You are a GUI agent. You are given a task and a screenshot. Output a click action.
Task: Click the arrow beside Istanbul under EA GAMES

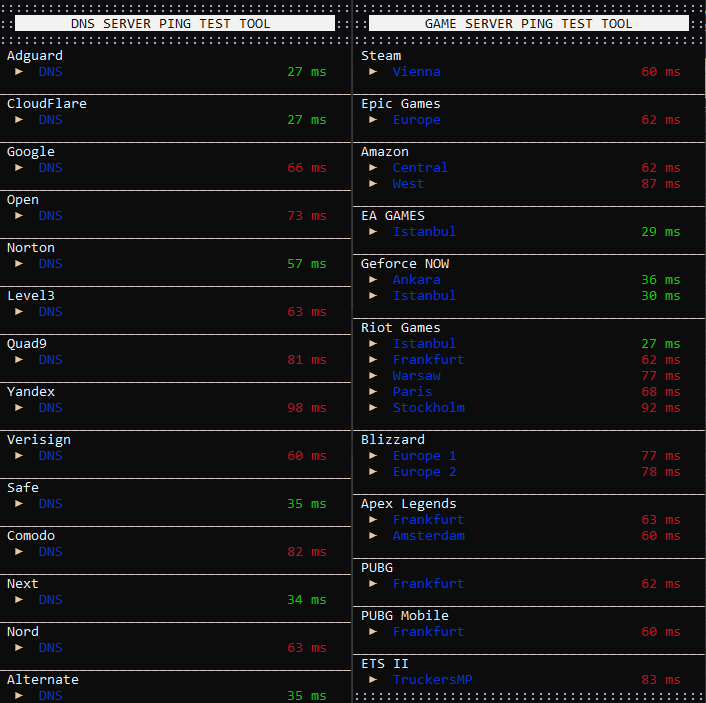pyautogui.click(x=373, y=231)
